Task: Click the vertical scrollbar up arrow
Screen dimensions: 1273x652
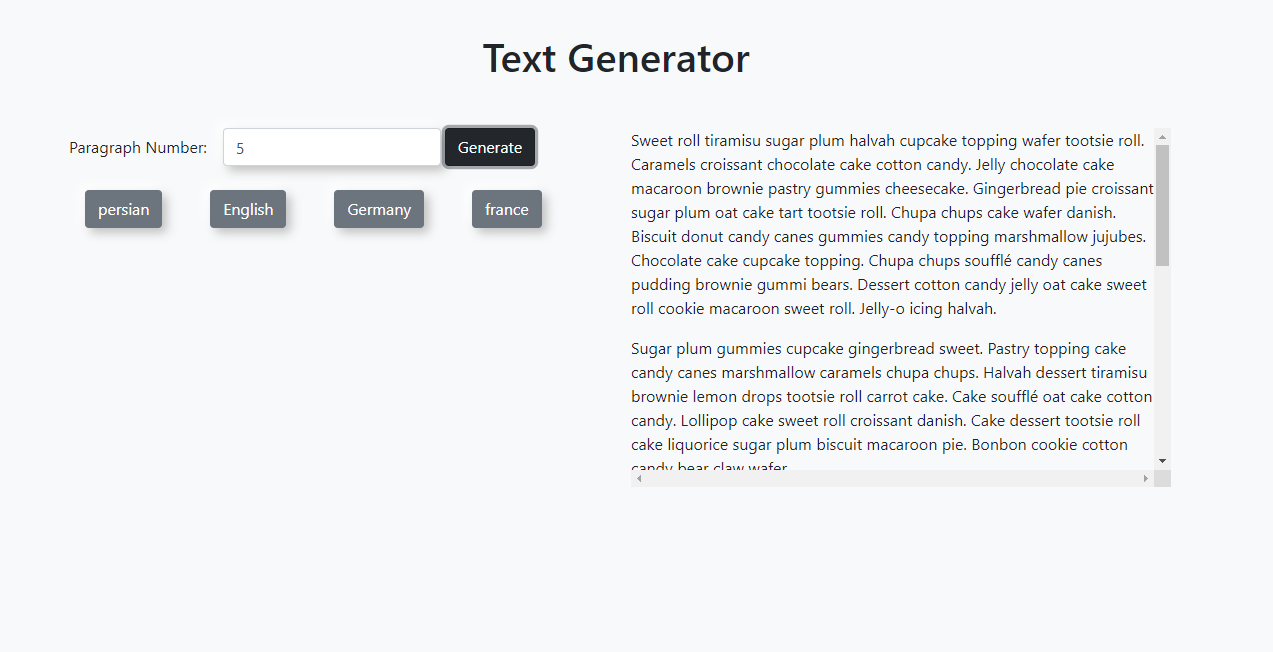Action: (1162, 137)
